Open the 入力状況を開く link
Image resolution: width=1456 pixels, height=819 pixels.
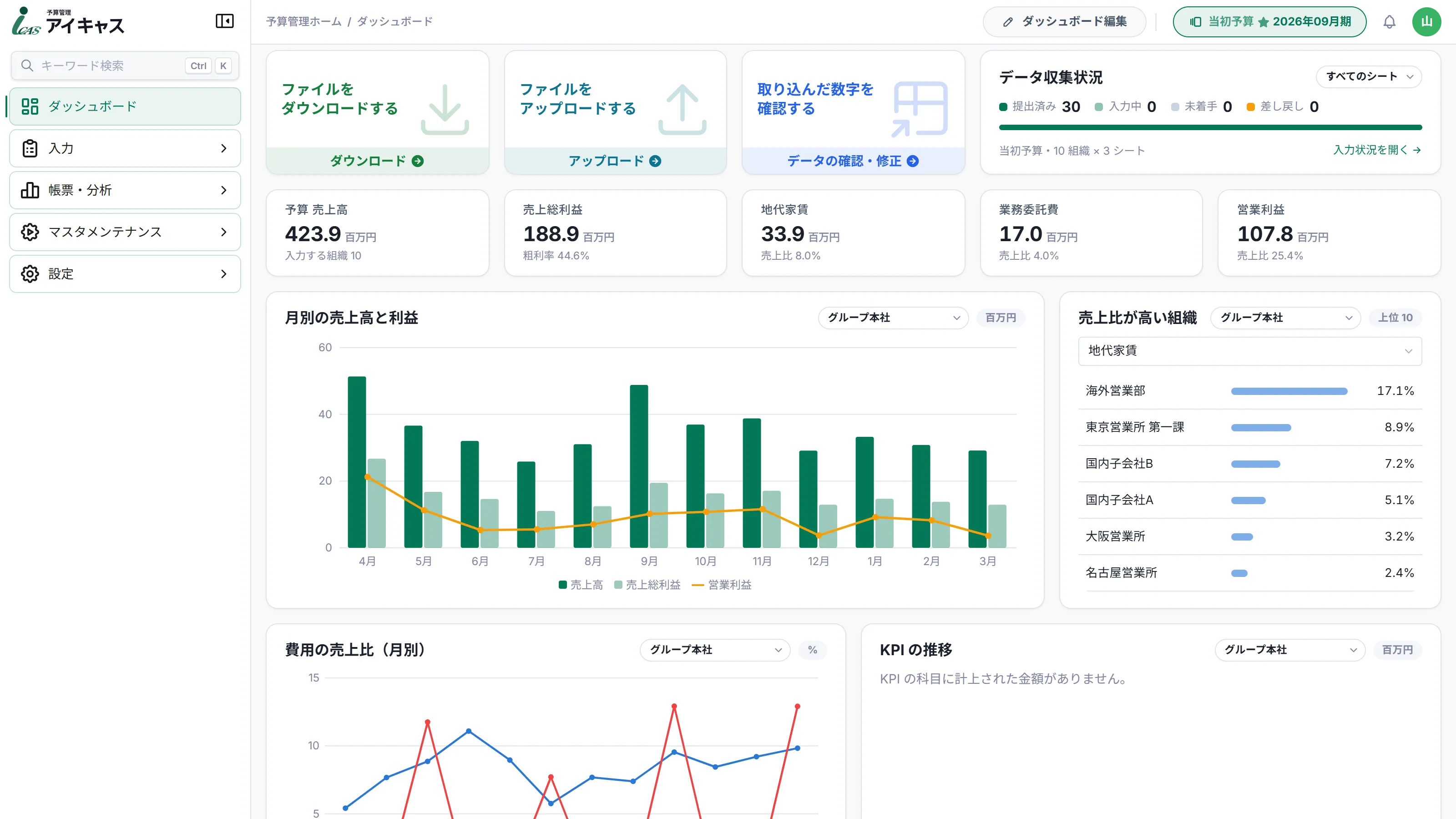[1377, 150]
